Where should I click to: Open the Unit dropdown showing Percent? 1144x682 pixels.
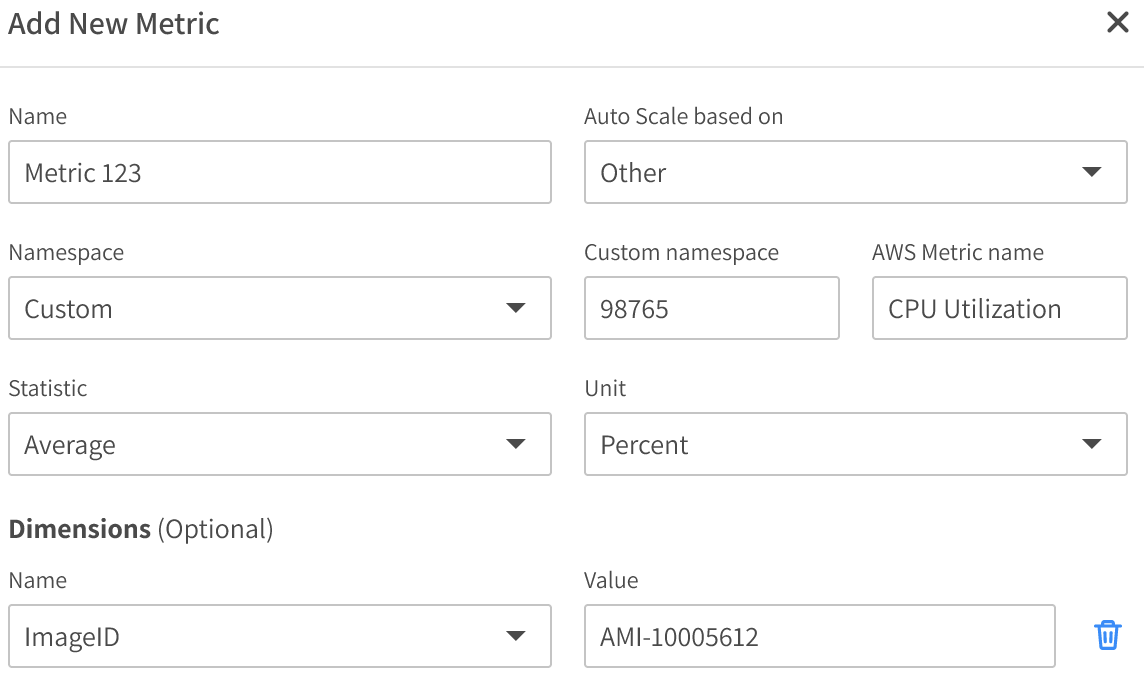click(x=856, y=444)
